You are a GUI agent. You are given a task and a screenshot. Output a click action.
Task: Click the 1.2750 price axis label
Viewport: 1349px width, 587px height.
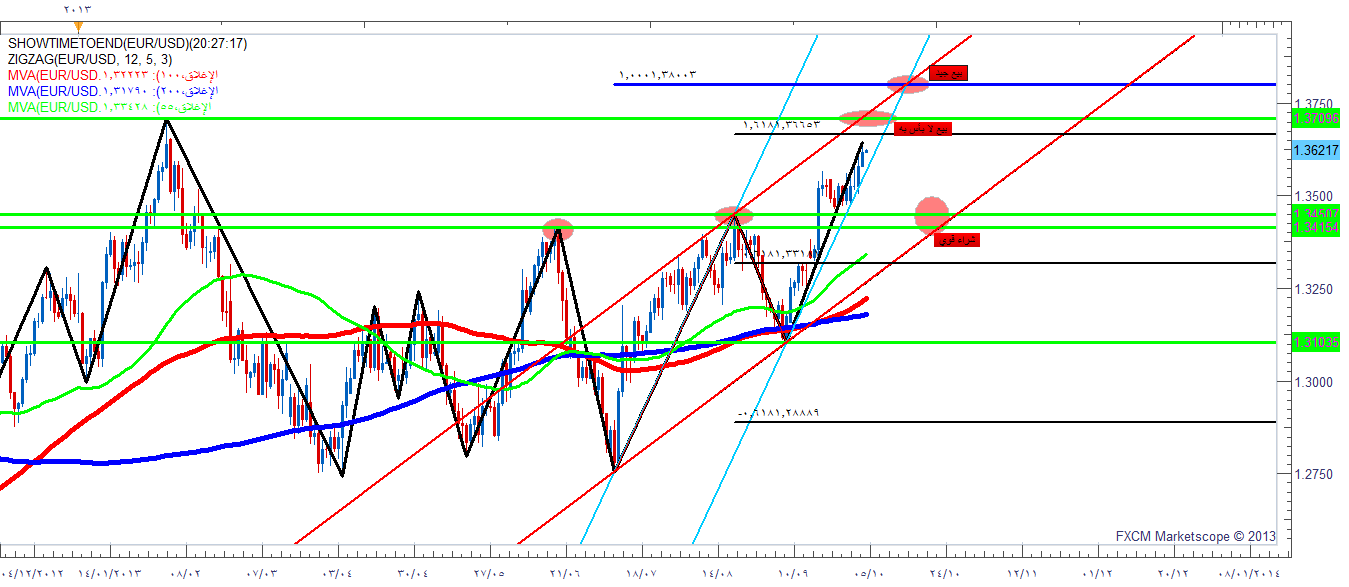[x=1316, y=474]
